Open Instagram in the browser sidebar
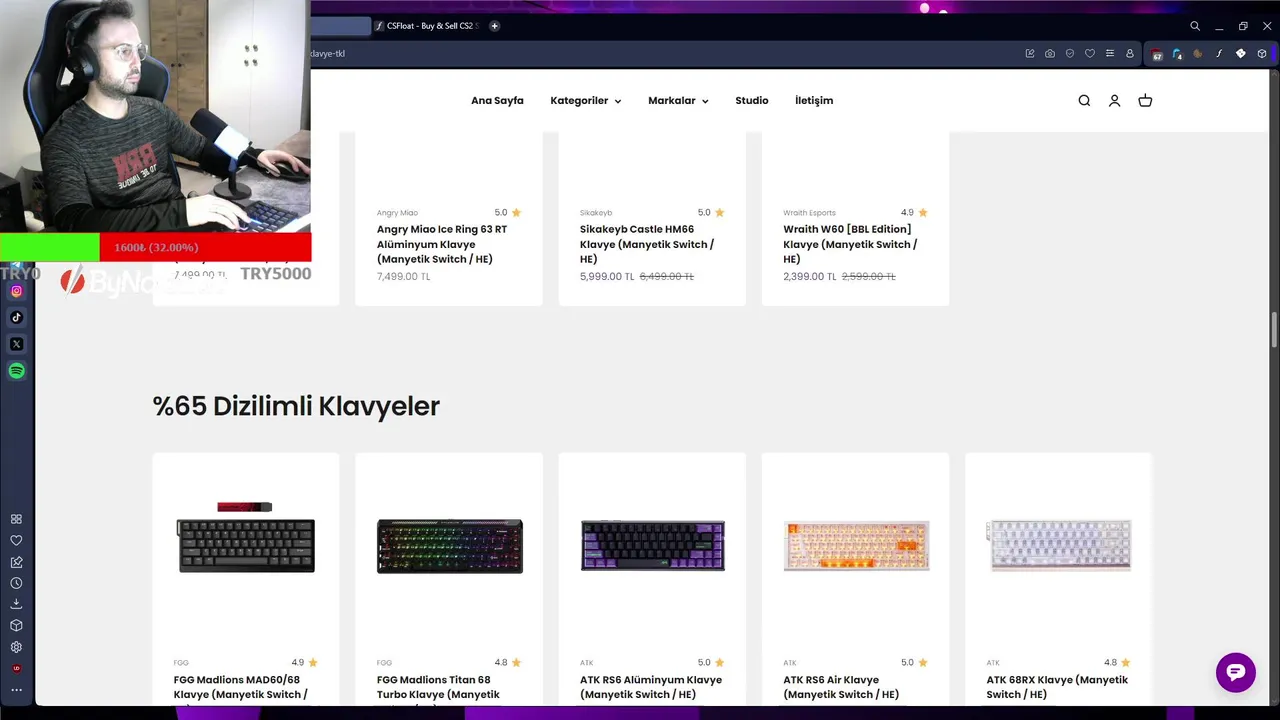Screen dimensions: 1280x720 16,291
